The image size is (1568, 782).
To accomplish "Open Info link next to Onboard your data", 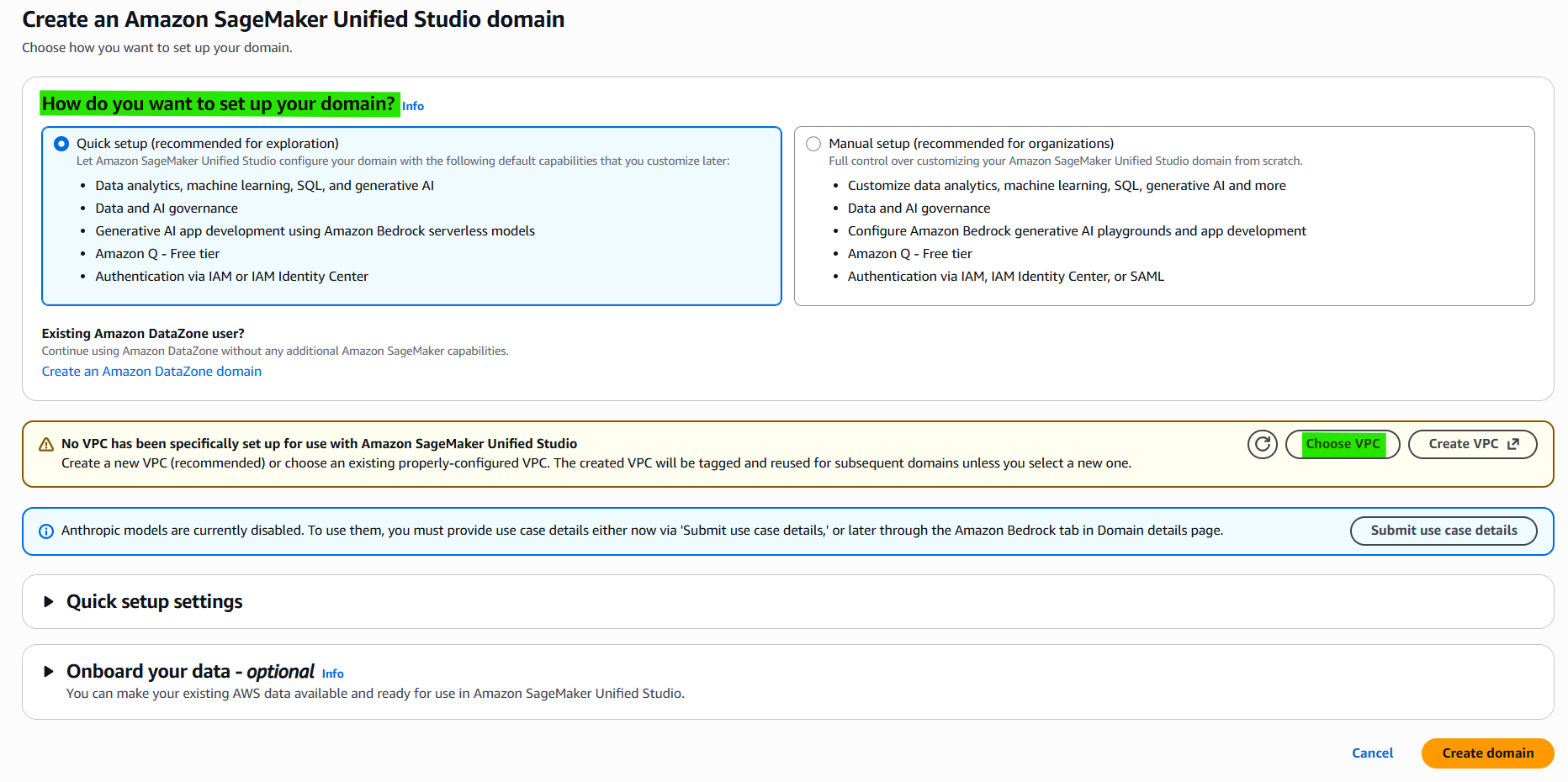I will pyautogui.click(x=333, y=674).
